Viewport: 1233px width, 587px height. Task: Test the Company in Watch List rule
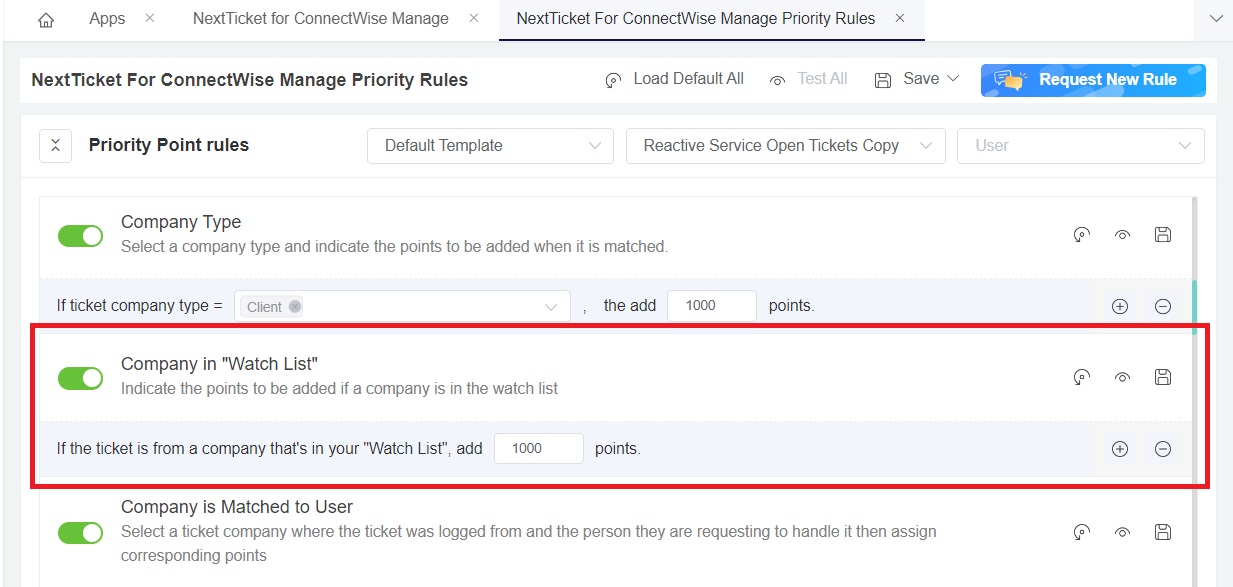tap(1122, 377)
